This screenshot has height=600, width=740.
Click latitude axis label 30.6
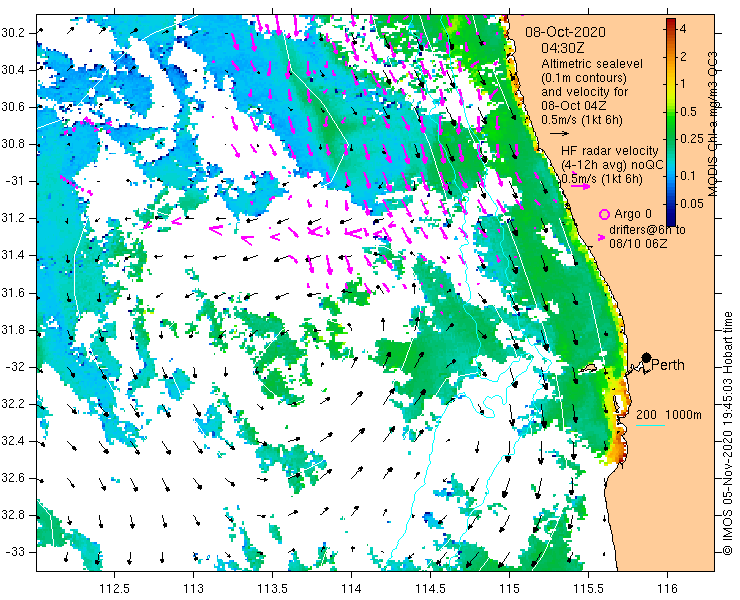pyautogui.click(x=13, y=107)
